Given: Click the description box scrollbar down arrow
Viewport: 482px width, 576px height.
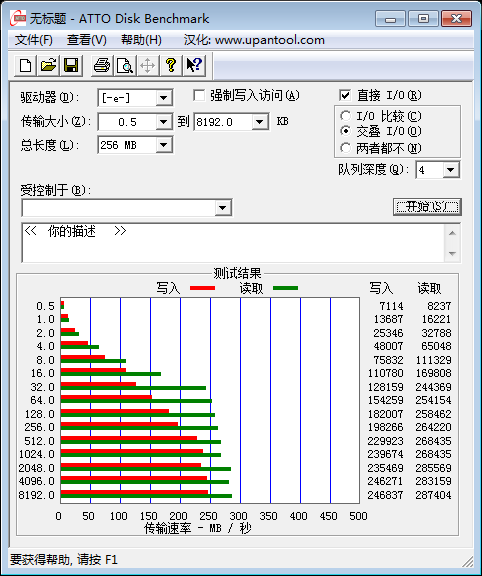Looking at the screenshot, I should click(x=452, y=253).
